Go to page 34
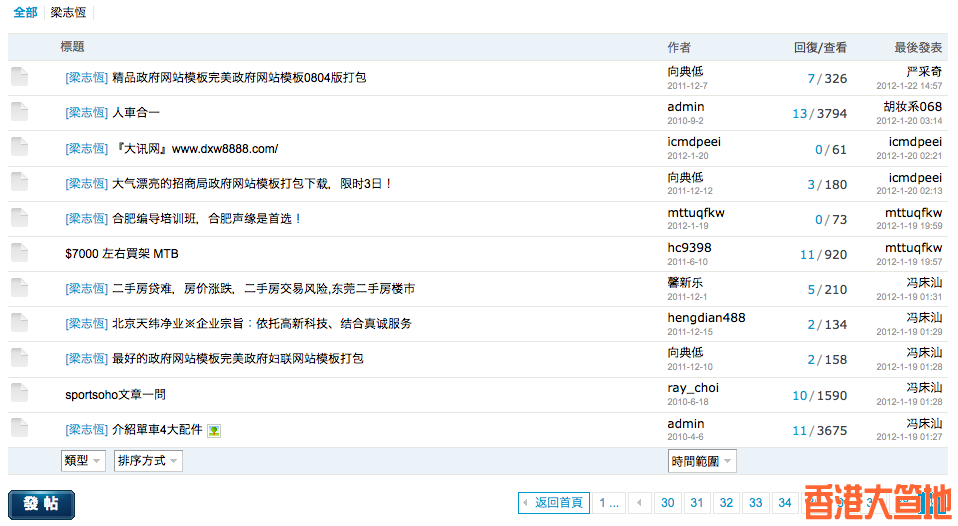Image resolution: width=958 pixels, height=526 pixels. [x=785, y=503]
